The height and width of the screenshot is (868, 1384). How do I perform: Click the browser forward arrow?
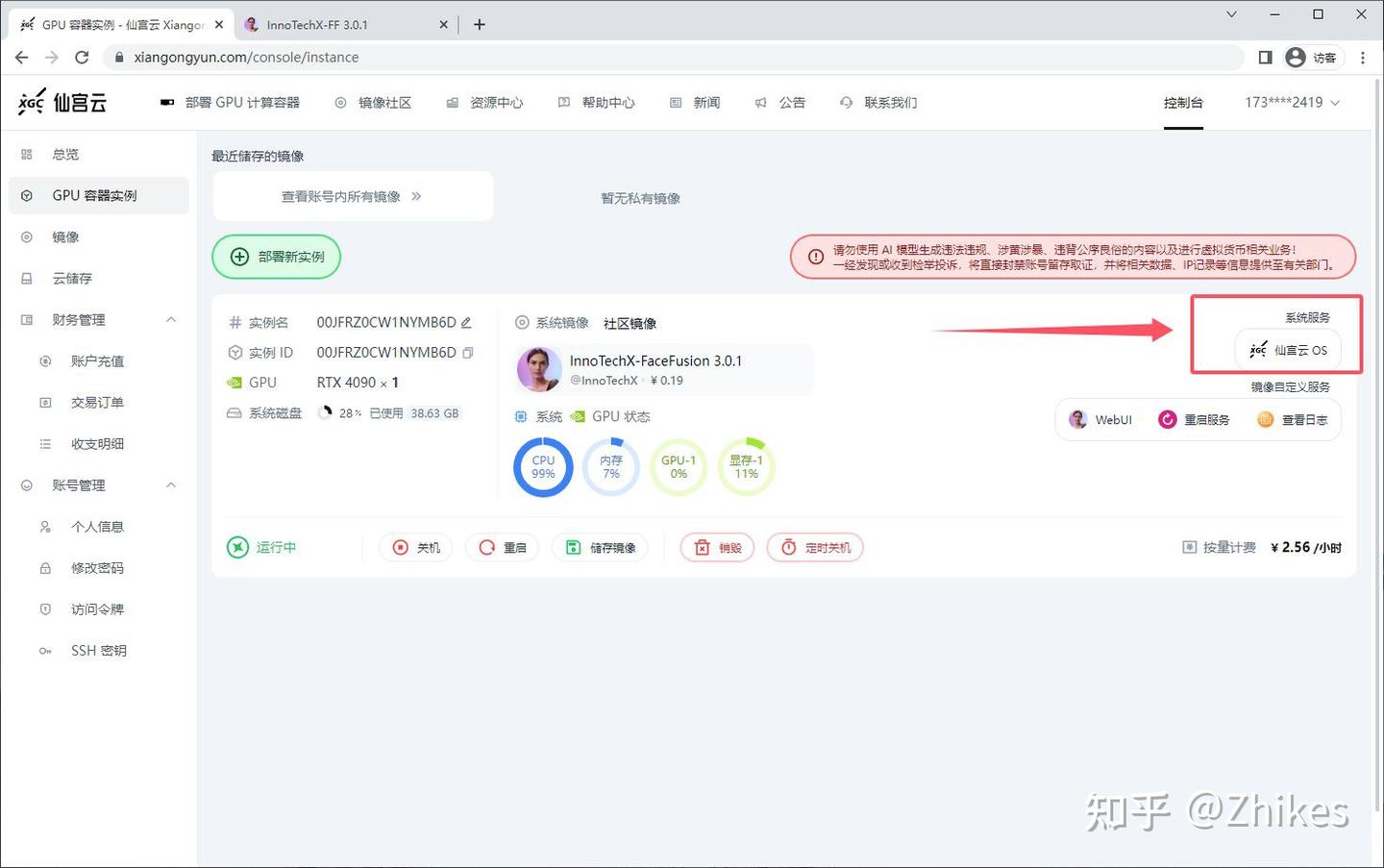52,58
